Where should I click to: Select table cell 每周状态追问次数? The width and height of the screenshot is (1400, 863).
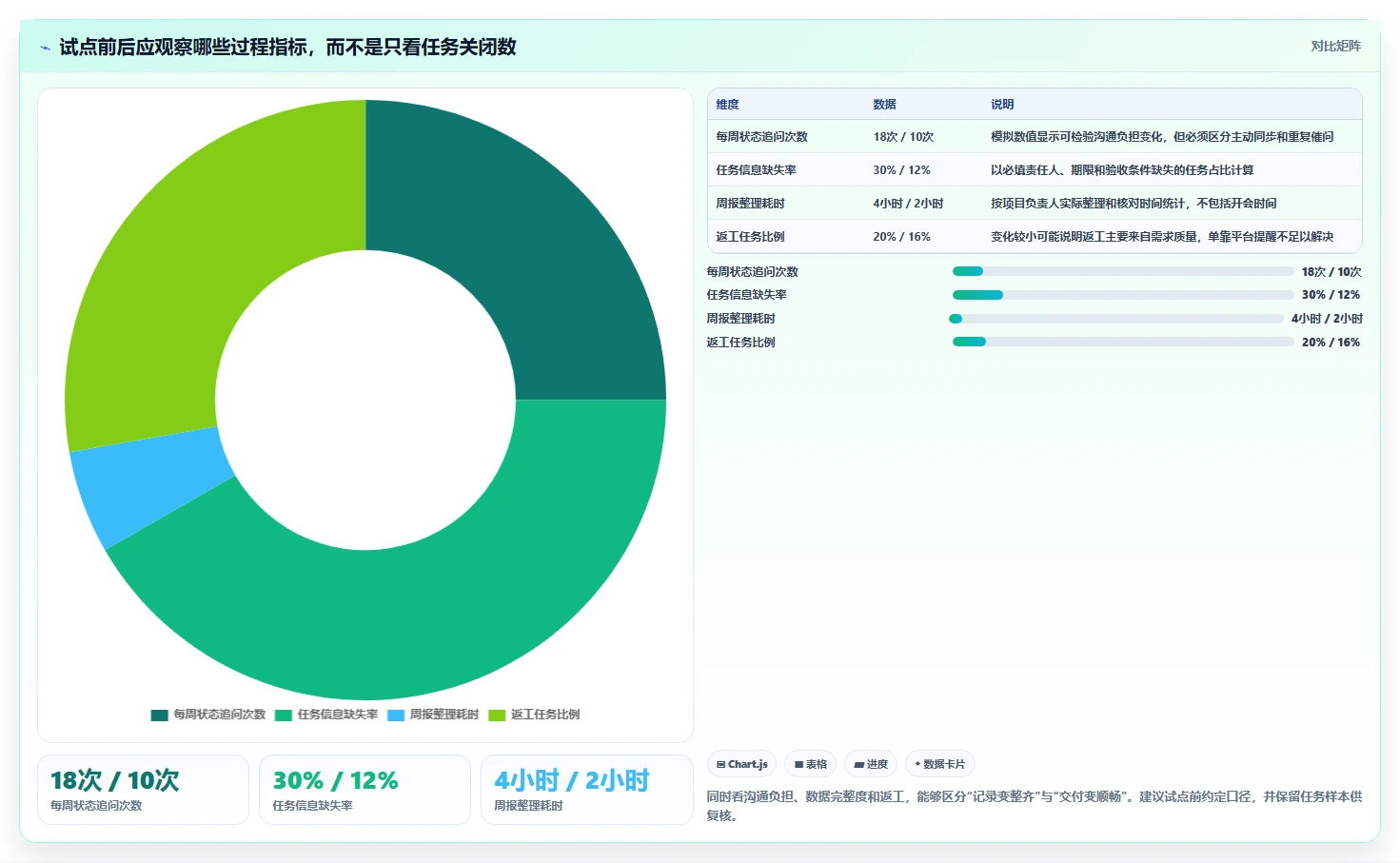click(762, 137)
